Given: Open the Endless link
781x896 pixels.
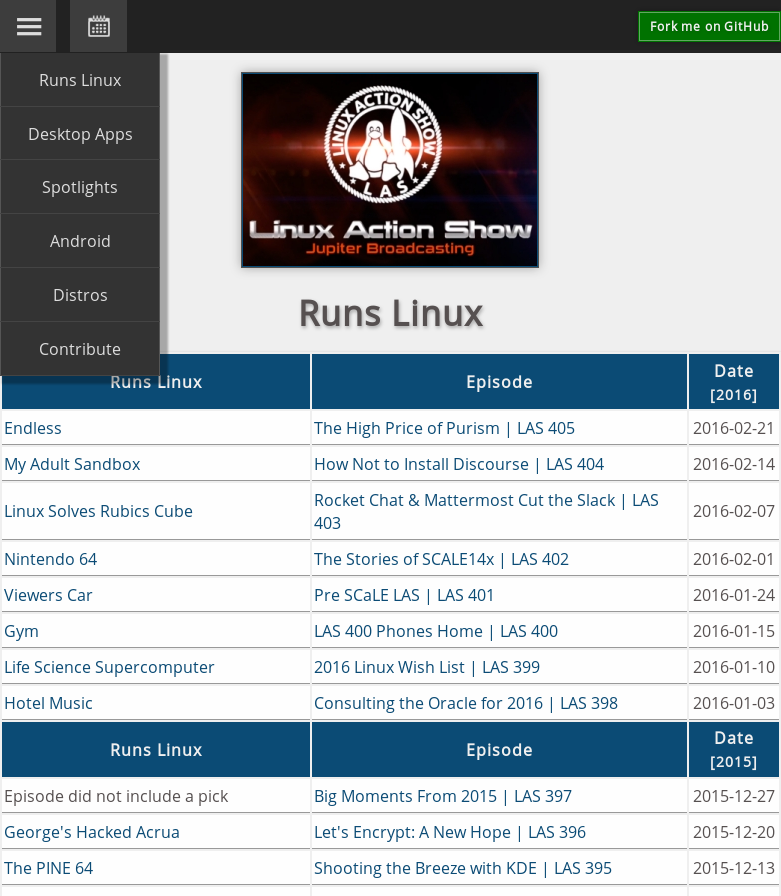Looking at the screenshot, I should pyautogui.click(x=33, y=428).
